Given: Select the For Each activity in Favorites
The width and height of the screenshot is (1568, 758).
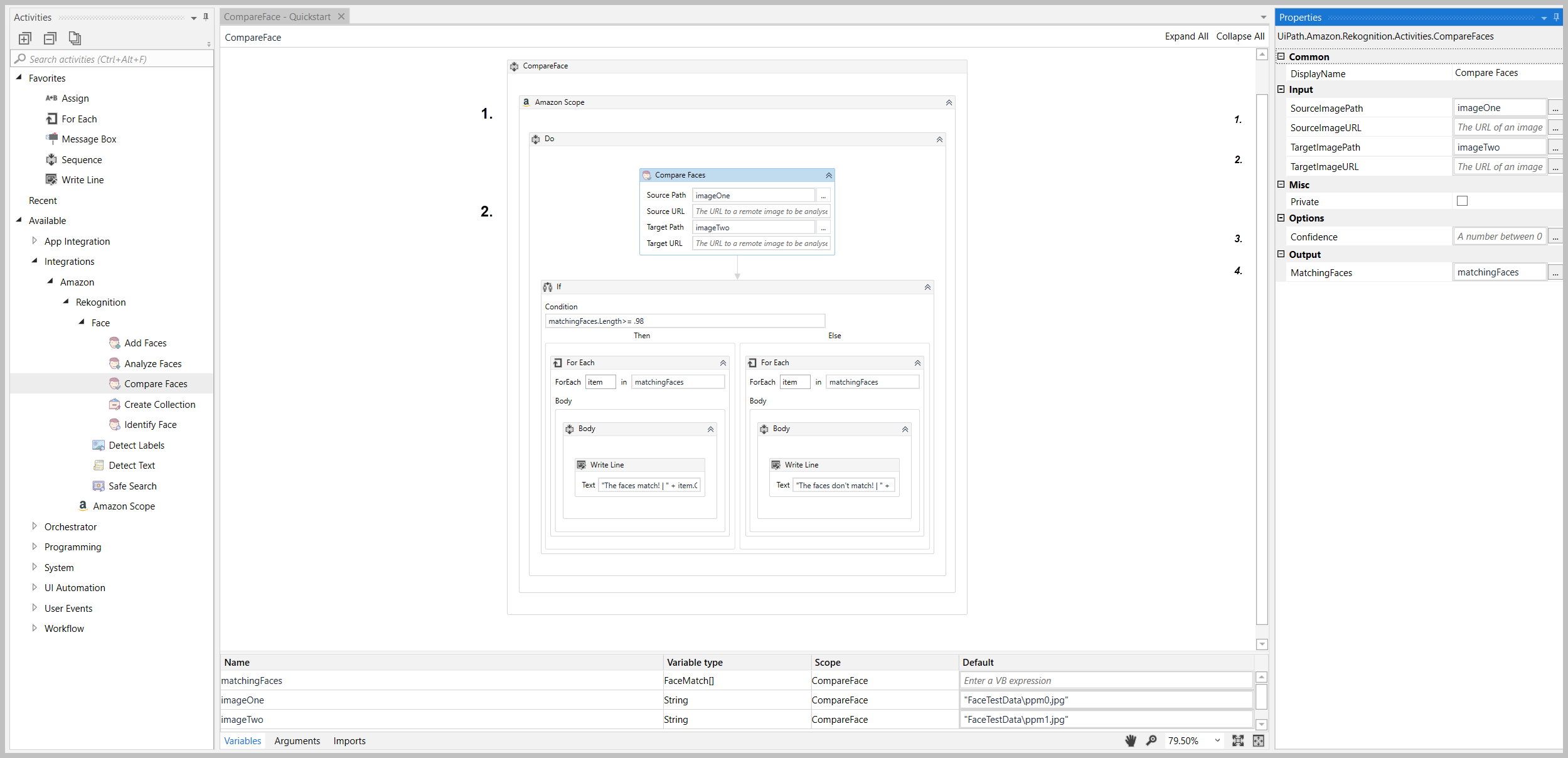Looking at the screenshot, I should pyautogui.click(x=79, y=119).
